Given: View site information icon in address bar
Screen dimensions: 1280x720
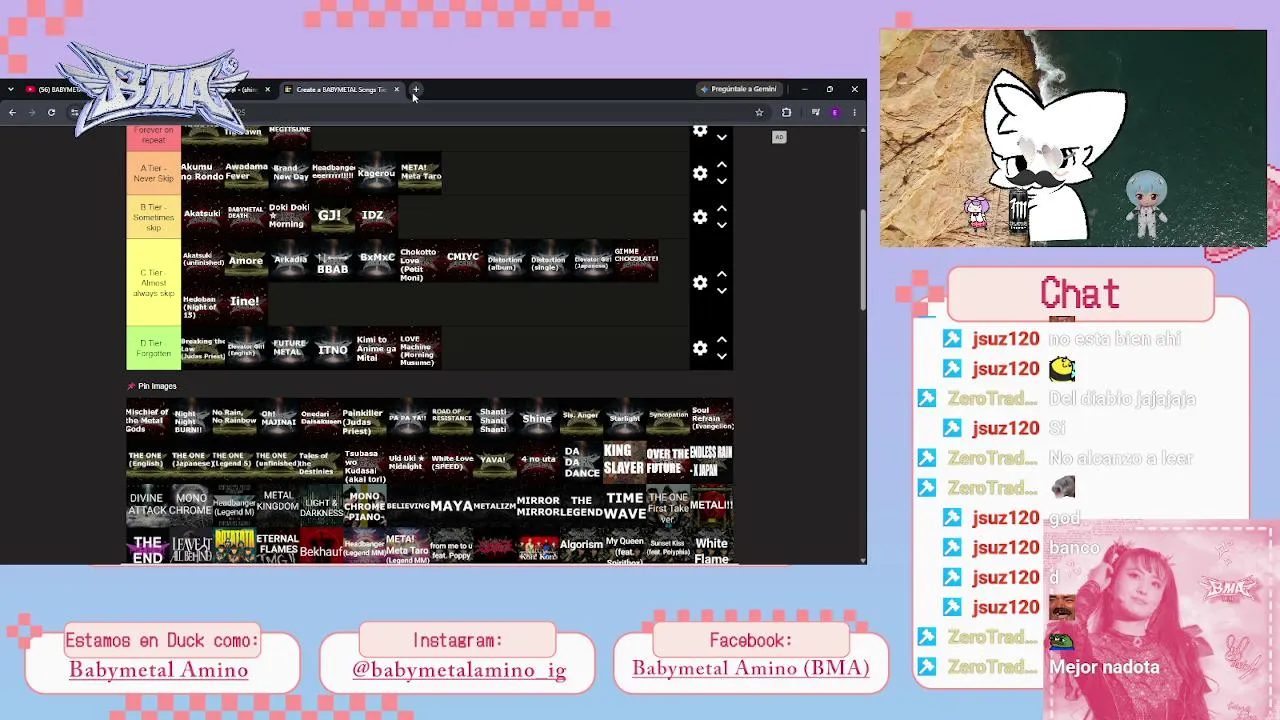Looking at the screenshot, I should coord(75,112).
